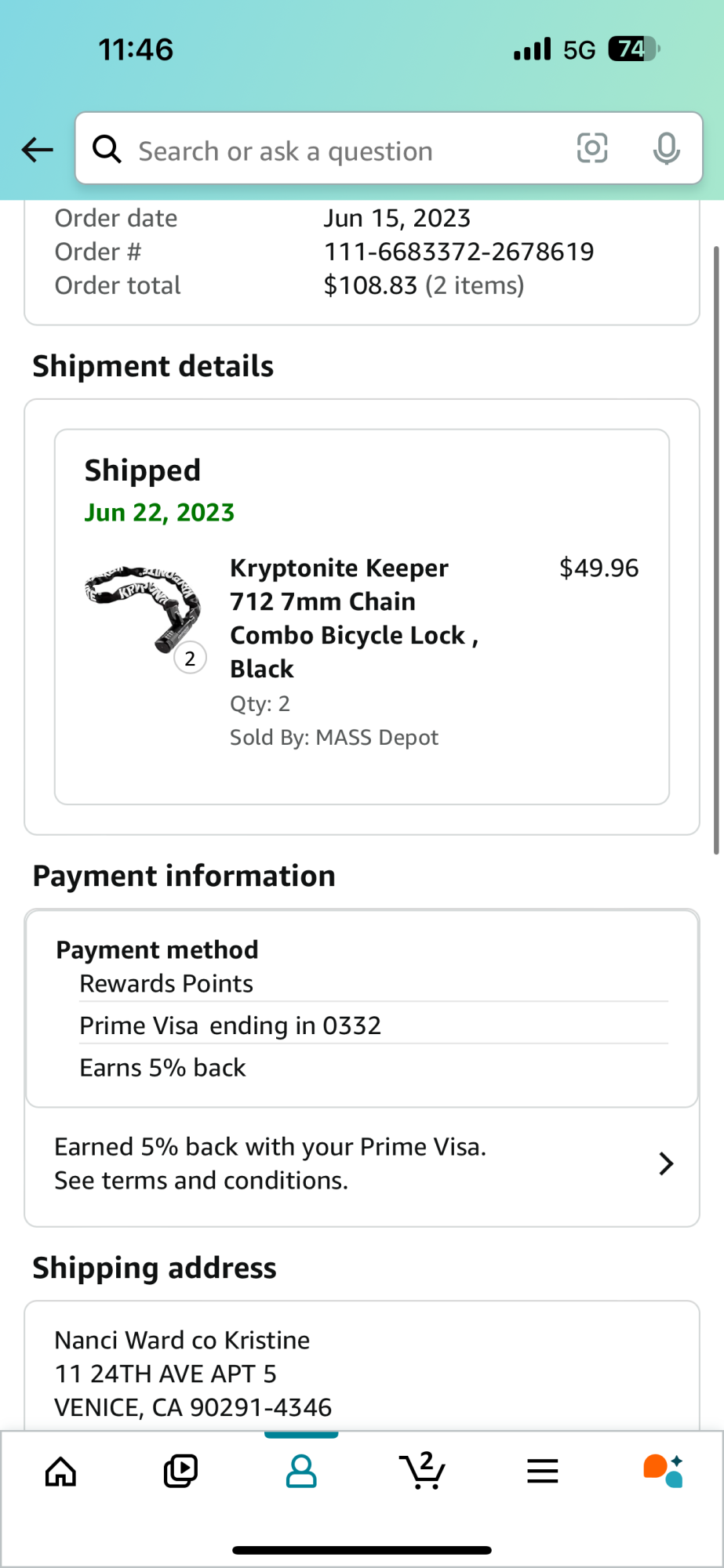
Task: Tap the order number text
Action: coord(459,252)
